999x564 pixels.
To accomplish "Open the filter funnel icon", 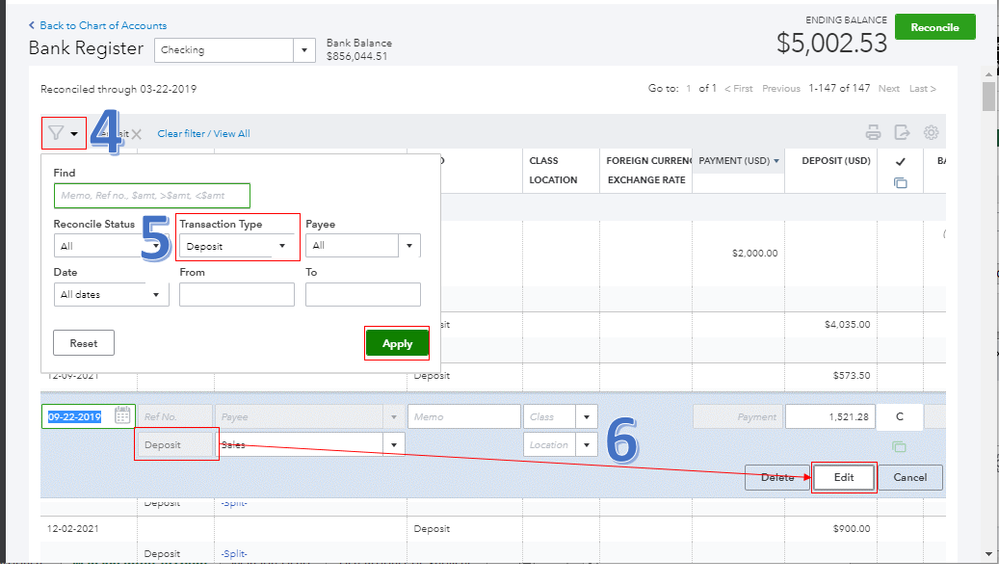I will pos(56,133).
